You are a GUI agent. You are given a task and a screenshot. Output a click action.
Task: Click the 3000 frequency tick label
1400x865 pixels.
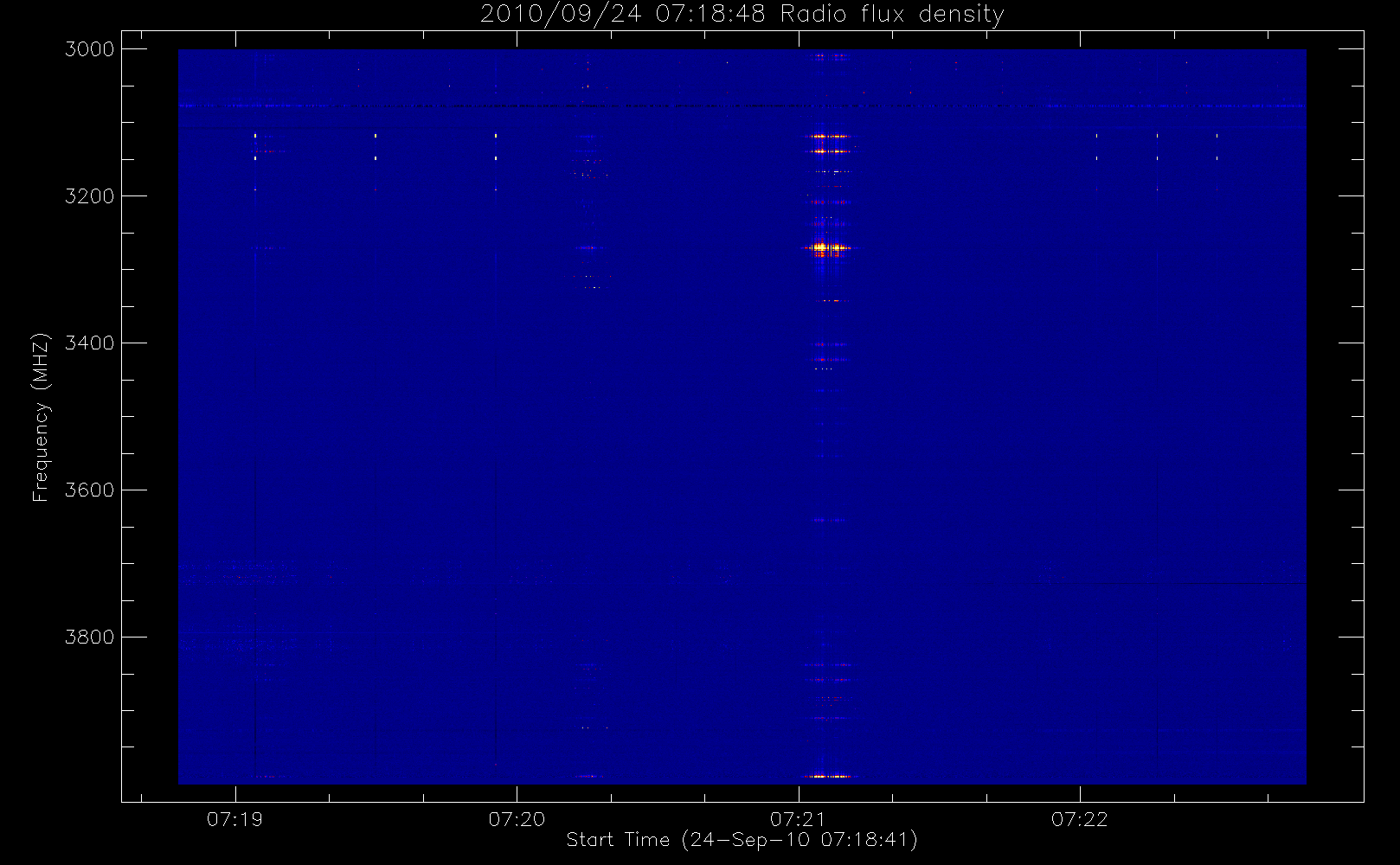90,49
